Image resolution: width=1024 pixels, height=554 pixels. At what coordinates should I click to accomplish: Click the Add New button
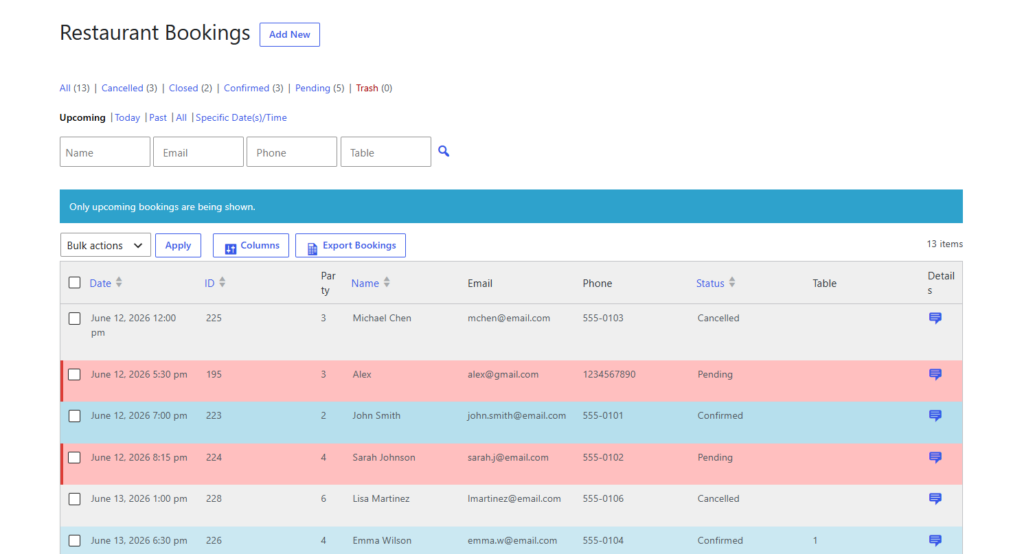coord(289,35)
